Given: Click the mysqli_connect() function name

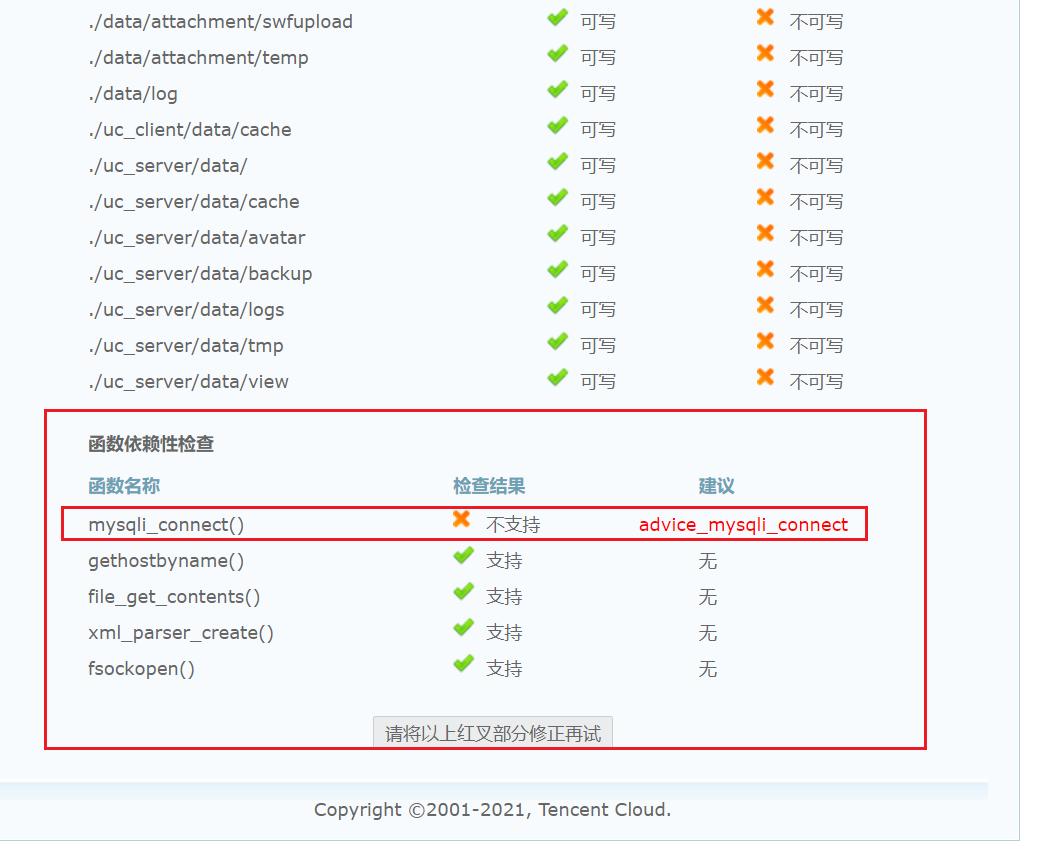Looking at the screenshot, I should pos(166,525).
